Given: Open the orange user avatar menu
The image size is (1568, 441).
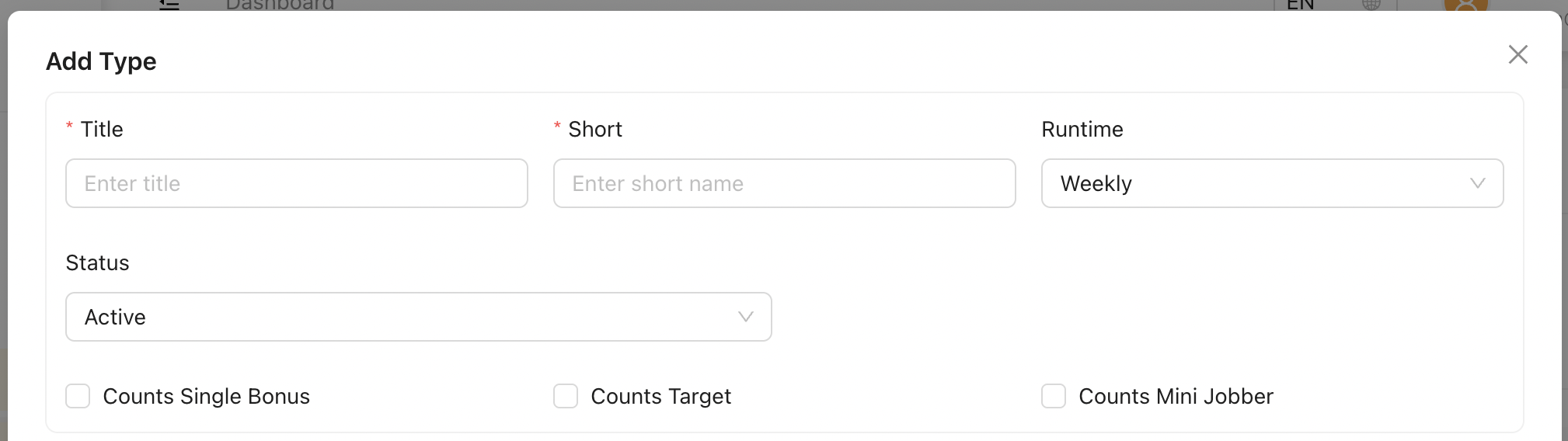Looking at the screenshot, I should [1465, 5].
